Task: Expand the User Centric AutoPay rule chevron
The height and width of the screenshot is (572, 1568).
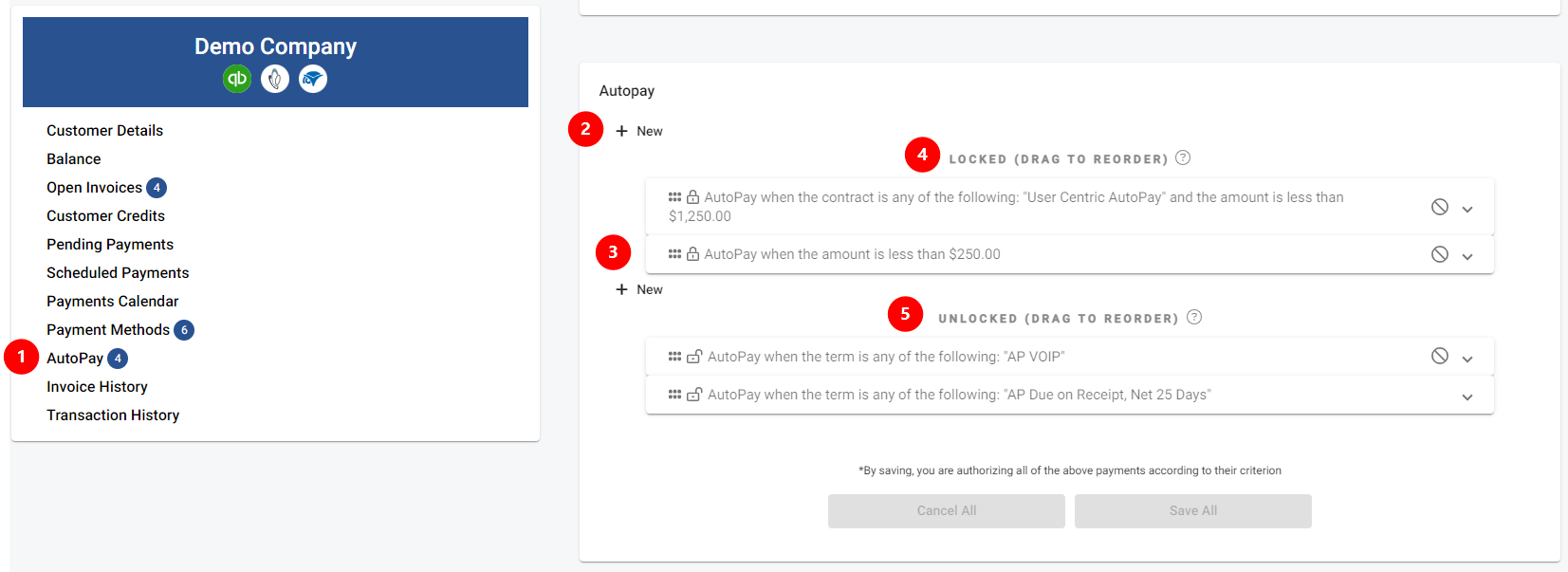Action: tap(1467, 209)
